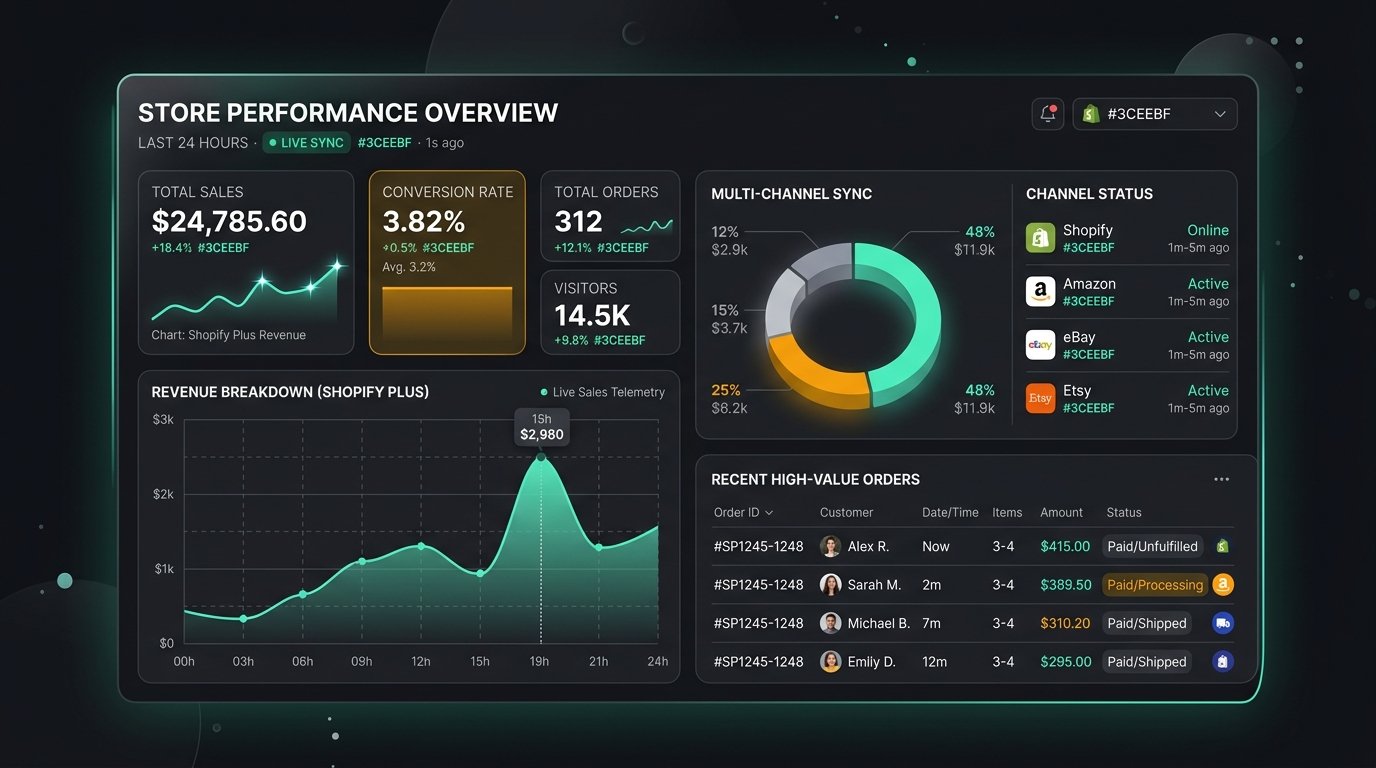Click Michael B.'s avatar
1376x768 pixels.
click(830, 623)
